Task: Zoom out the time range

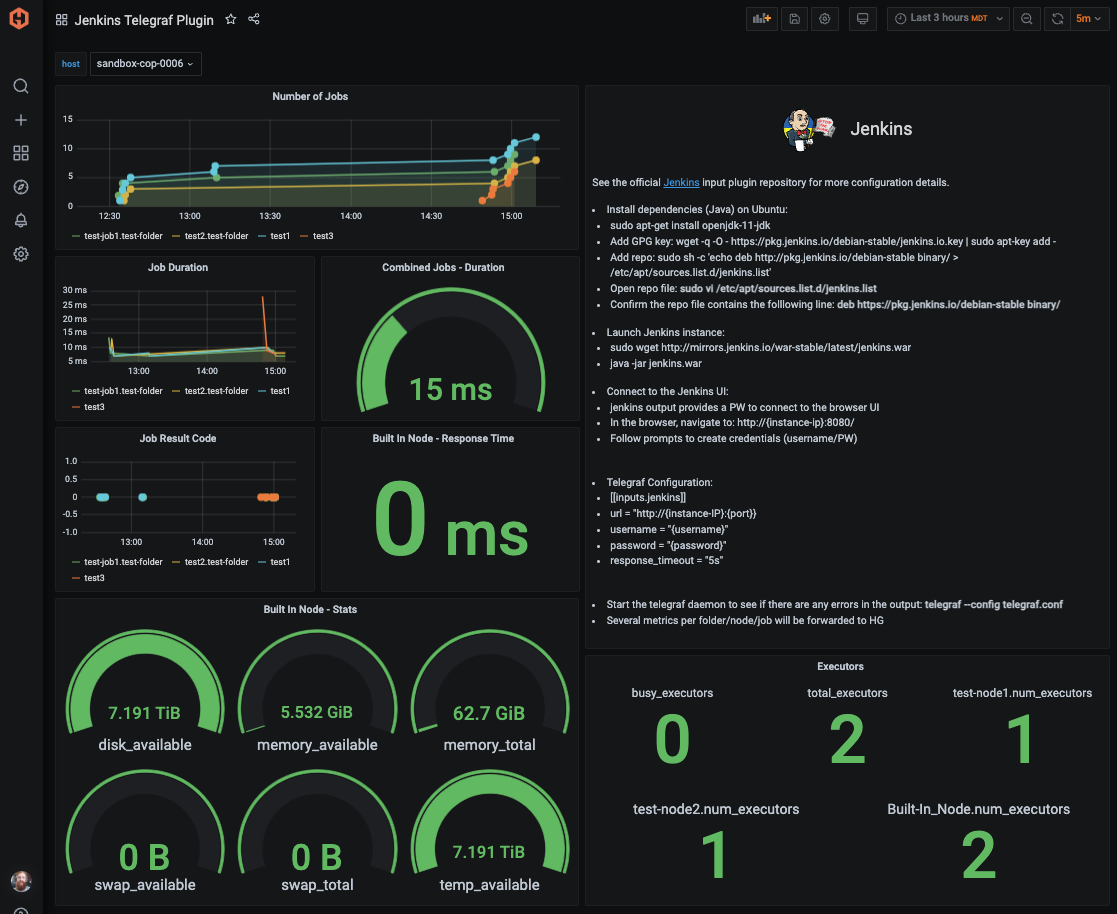Action: pyautogui.click(x=1027, y=19)
